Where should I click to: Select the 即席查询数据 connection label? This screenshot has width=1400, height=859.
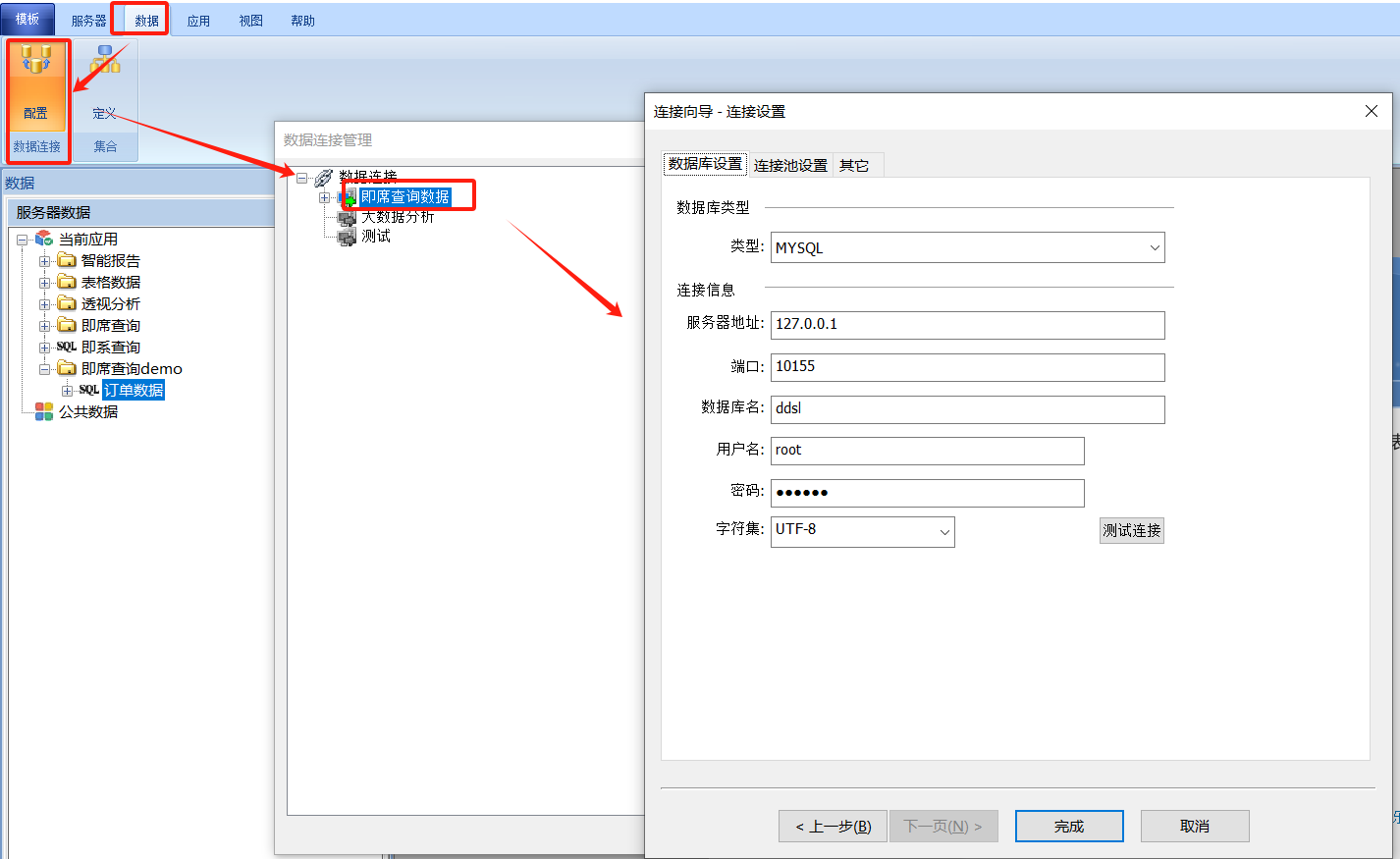(405, 197)
